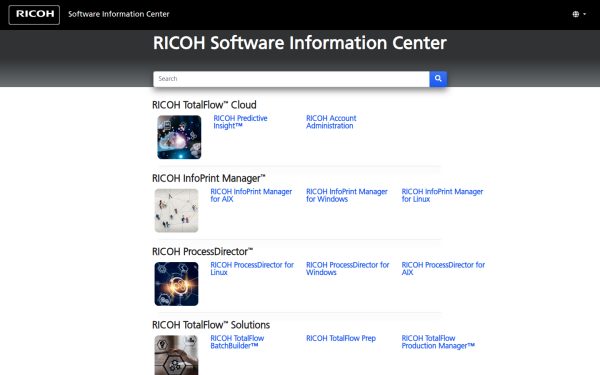The height and width of the screenshot is (375, 600).
Task: Open Software Information Center header link
Action: (x=119, y=14)
